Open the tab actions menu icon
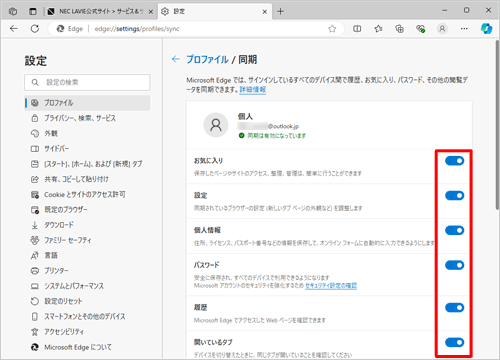500x360 pixels. (x=33, y=11)
